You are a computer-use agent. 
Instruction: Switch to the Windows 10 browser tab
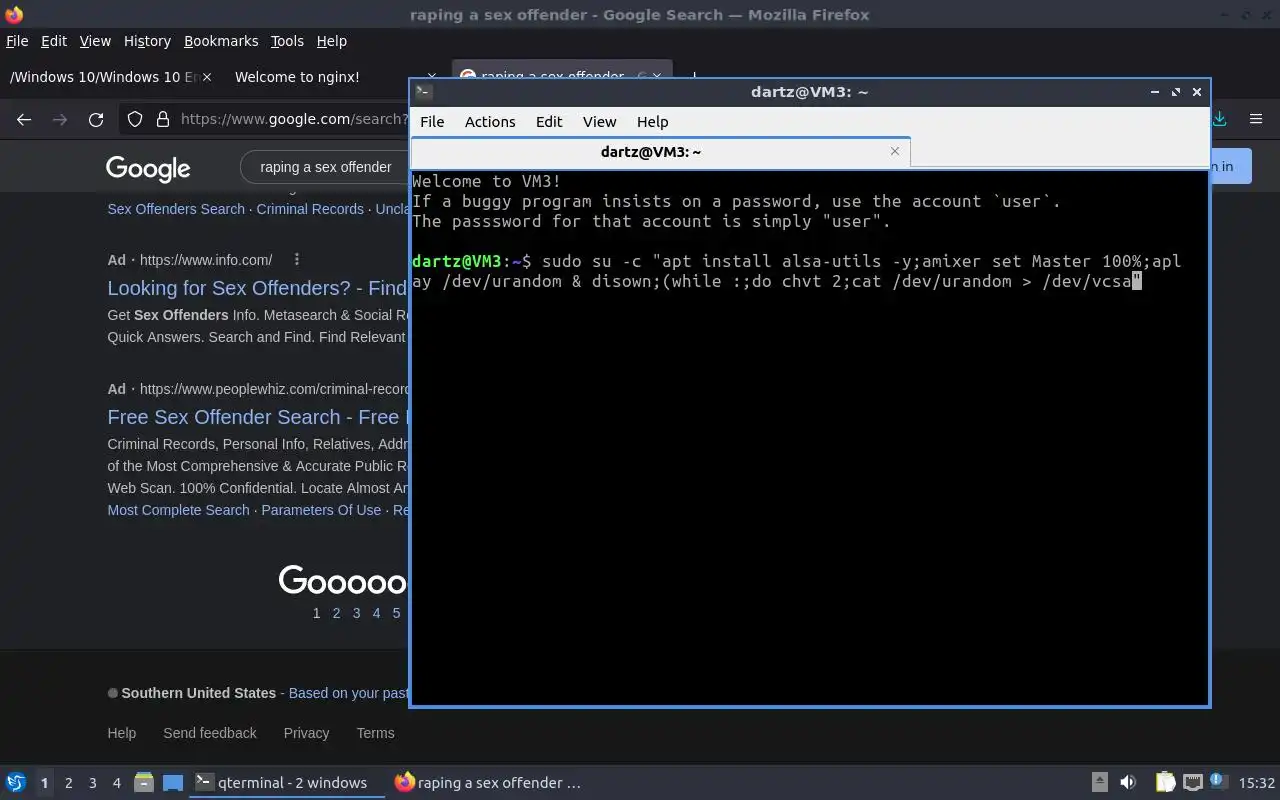point(104,77)
